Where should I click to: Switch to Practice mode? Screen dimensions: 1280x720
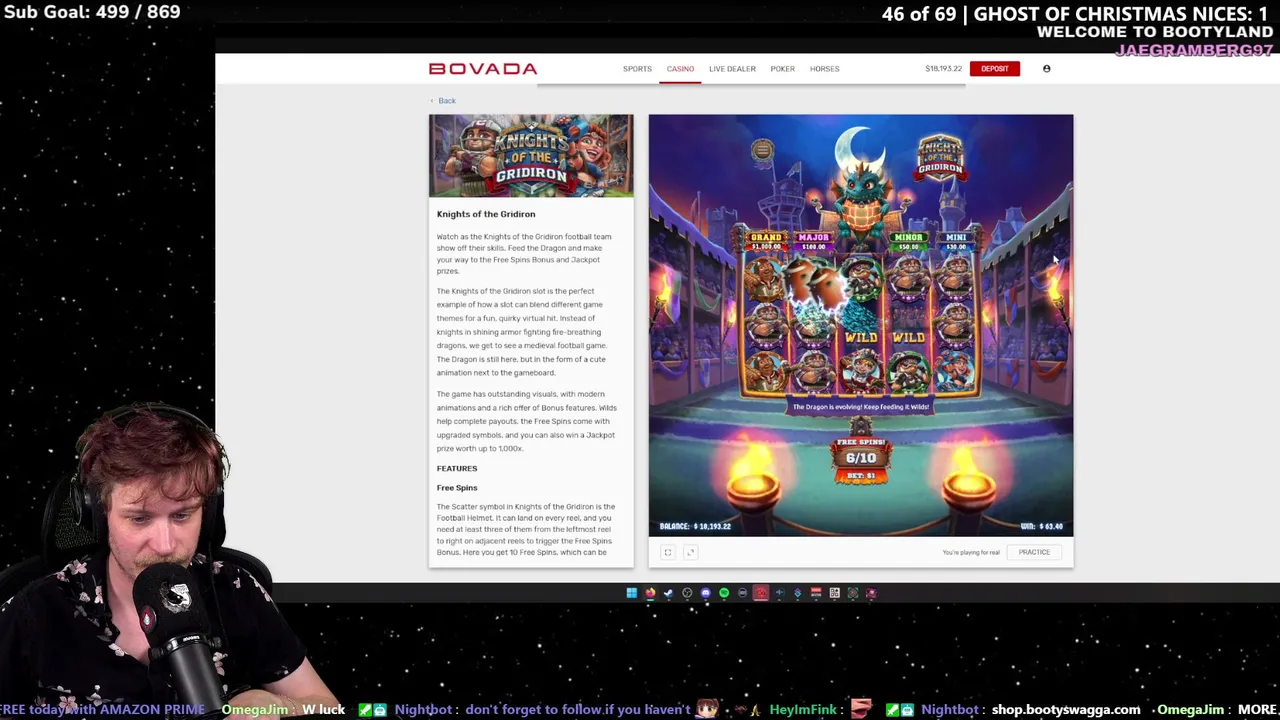[x=1034, y=552]
